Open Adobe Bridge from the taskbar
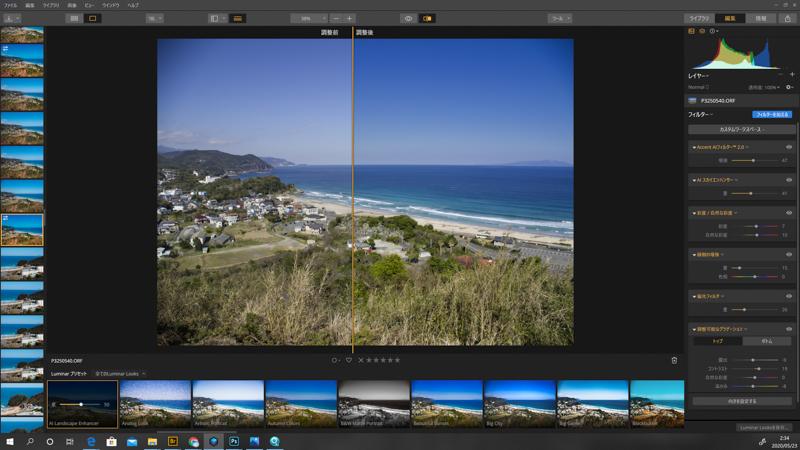The image size is (800, 450). click(x=172, y=441)
